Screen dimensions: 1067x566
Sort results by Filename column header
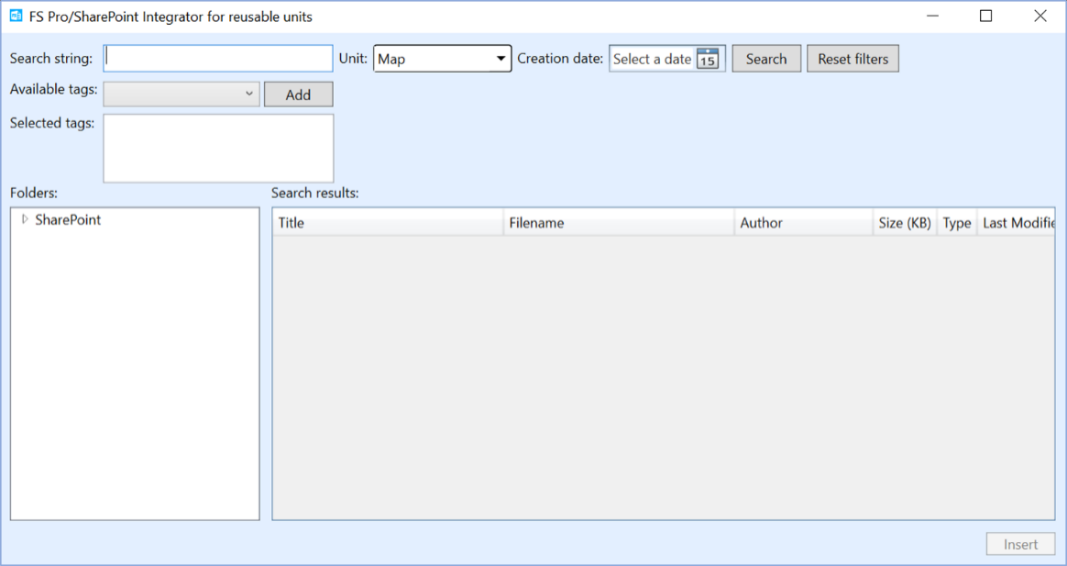pyautogui.click(x=619, y=222)
